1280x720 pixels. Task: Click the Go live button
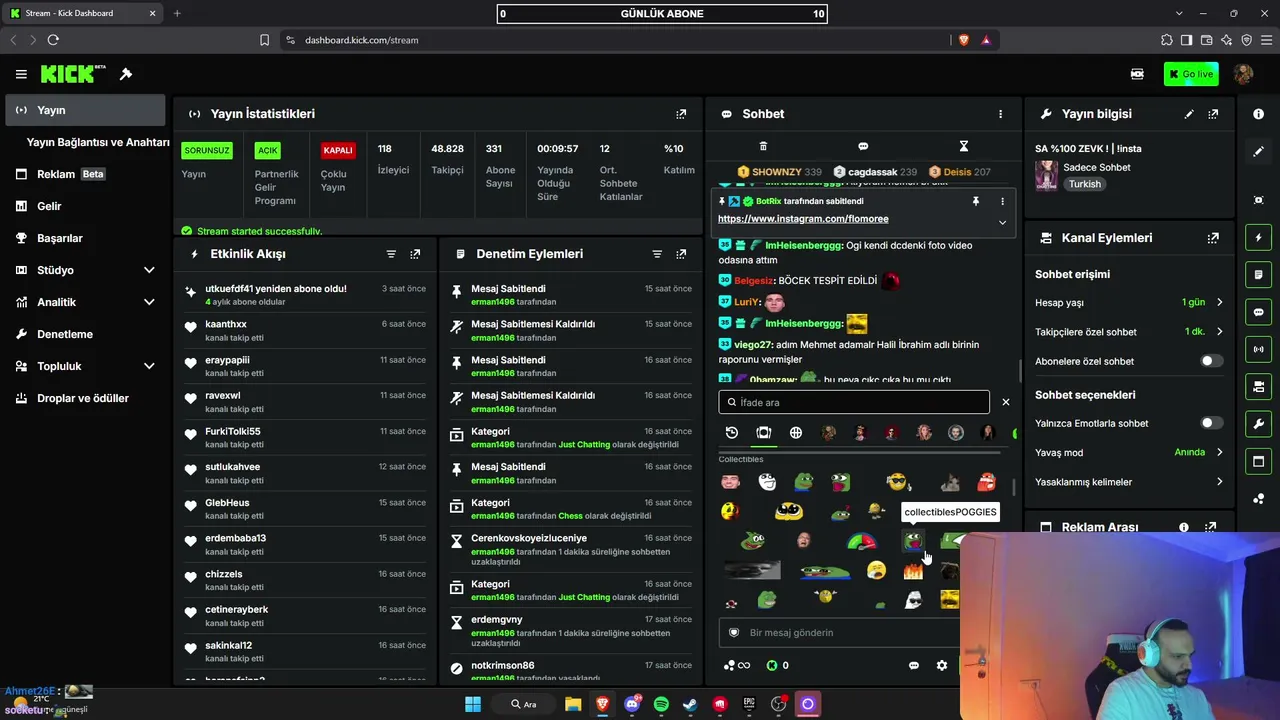coord(1190,74)
